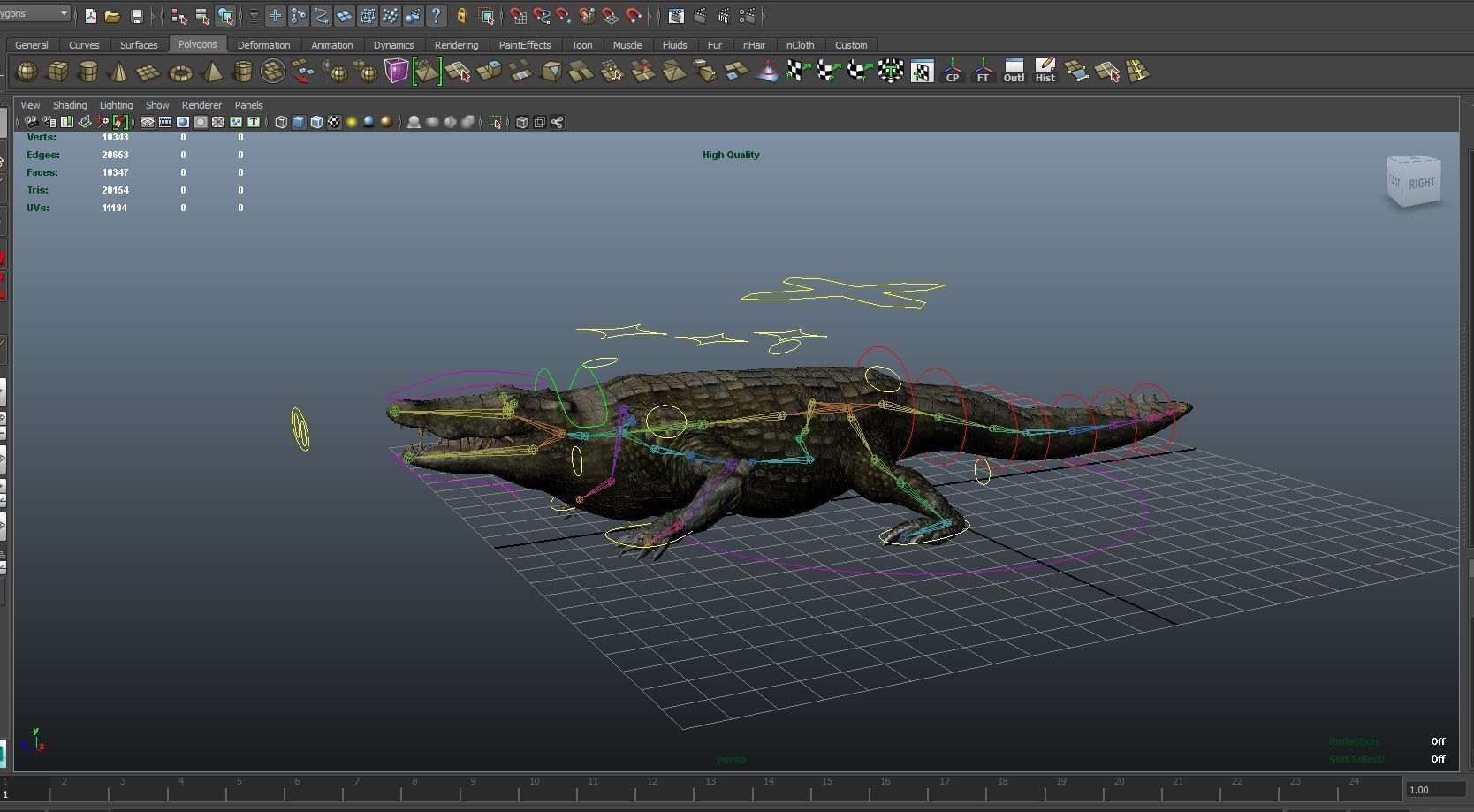
Task: Click the purple cube shelf icon
Action: coord(396,71)
